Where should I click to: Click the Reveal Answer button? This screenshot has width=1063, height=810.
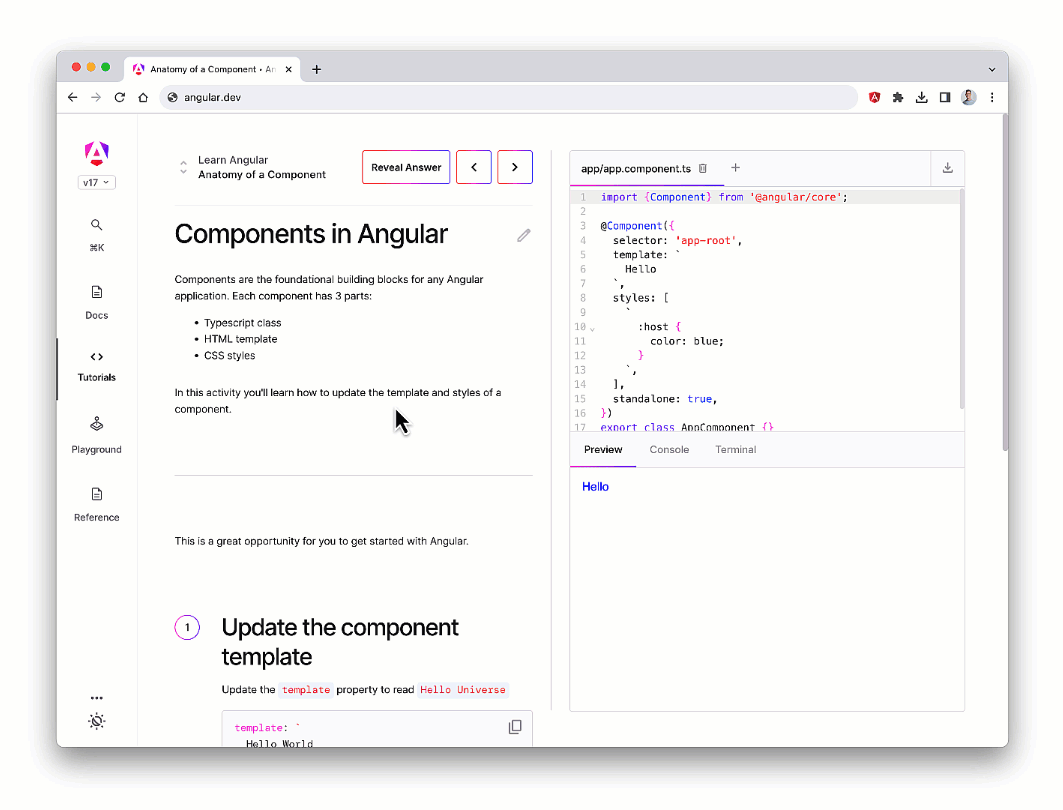click(x=405, y=167)
